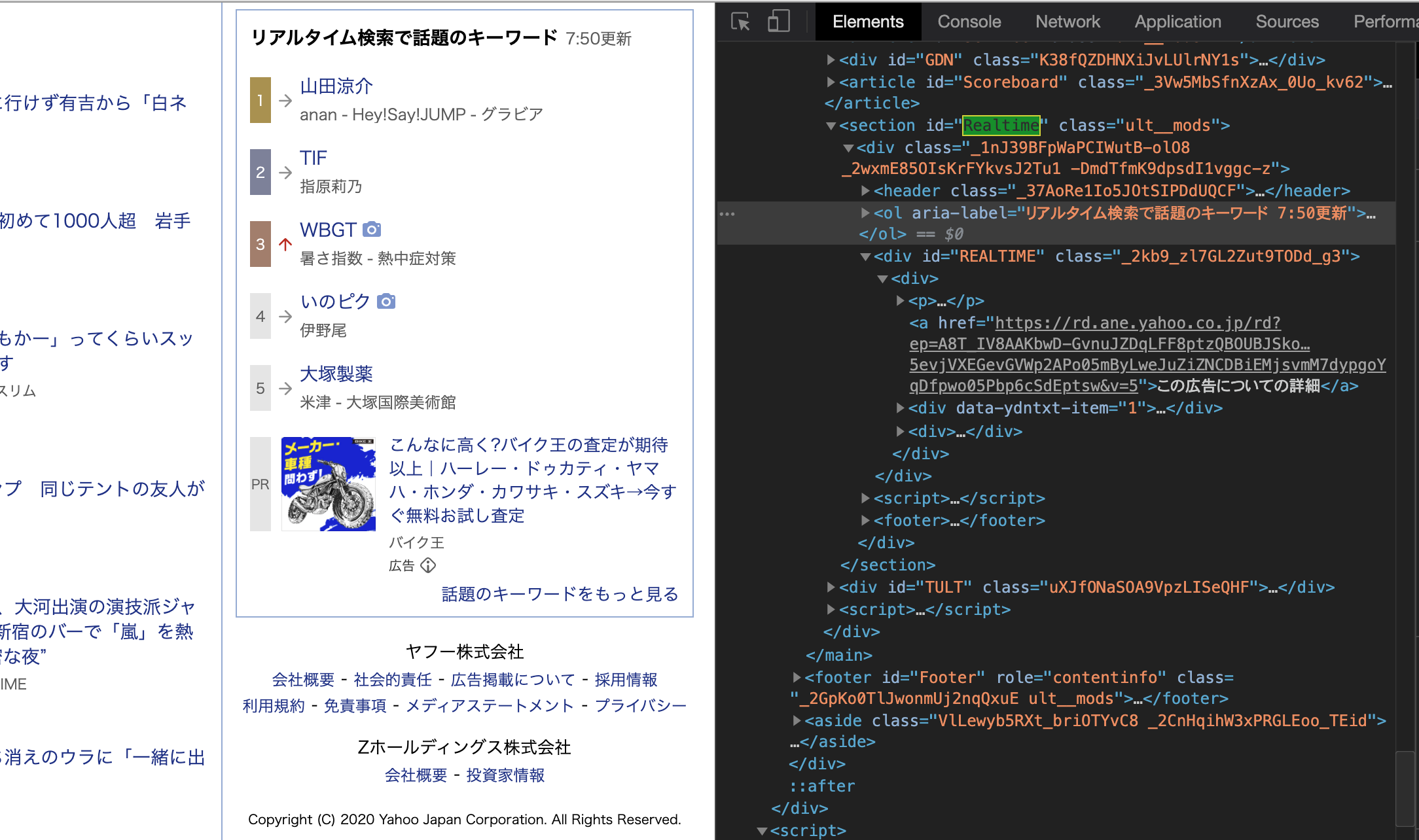Select the closing </section> tag row
This screenshot has height=840, width=1419.
point(888,565)
